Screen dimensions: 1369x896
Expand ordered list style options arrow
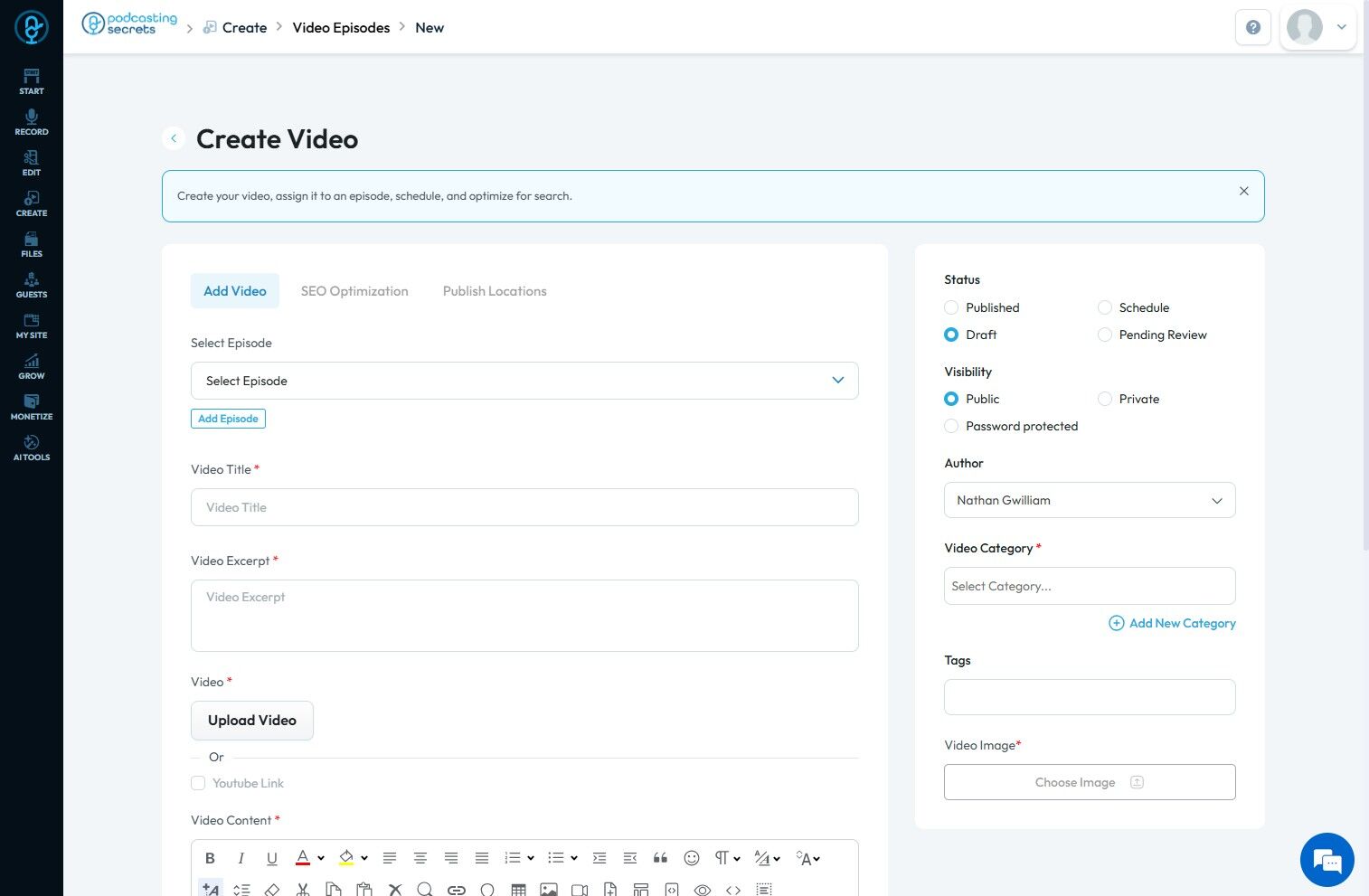coord(531,858)
